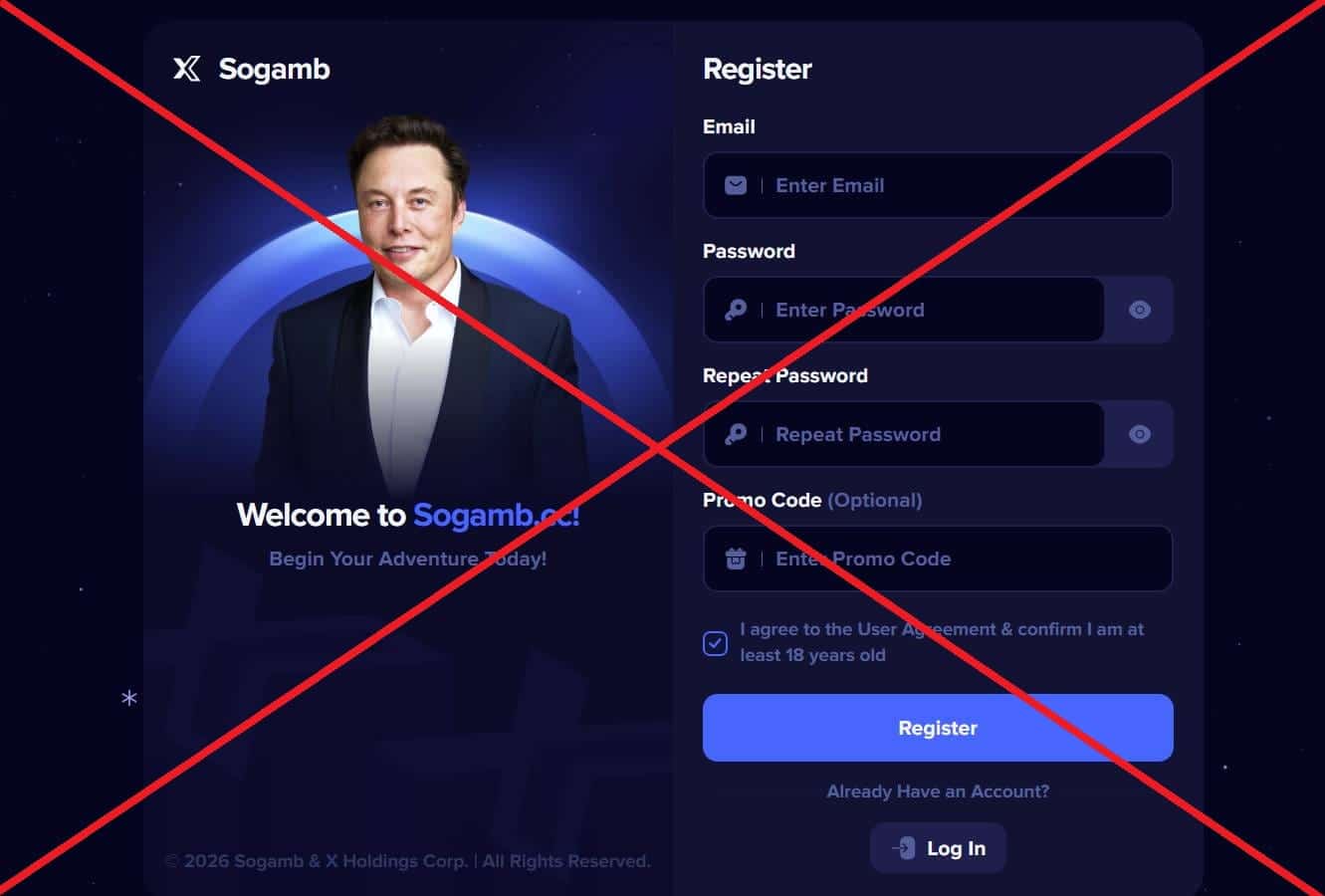Click the Sogamb brand name in the header
Screen dimensions: 1325x896
coord(274,69)
